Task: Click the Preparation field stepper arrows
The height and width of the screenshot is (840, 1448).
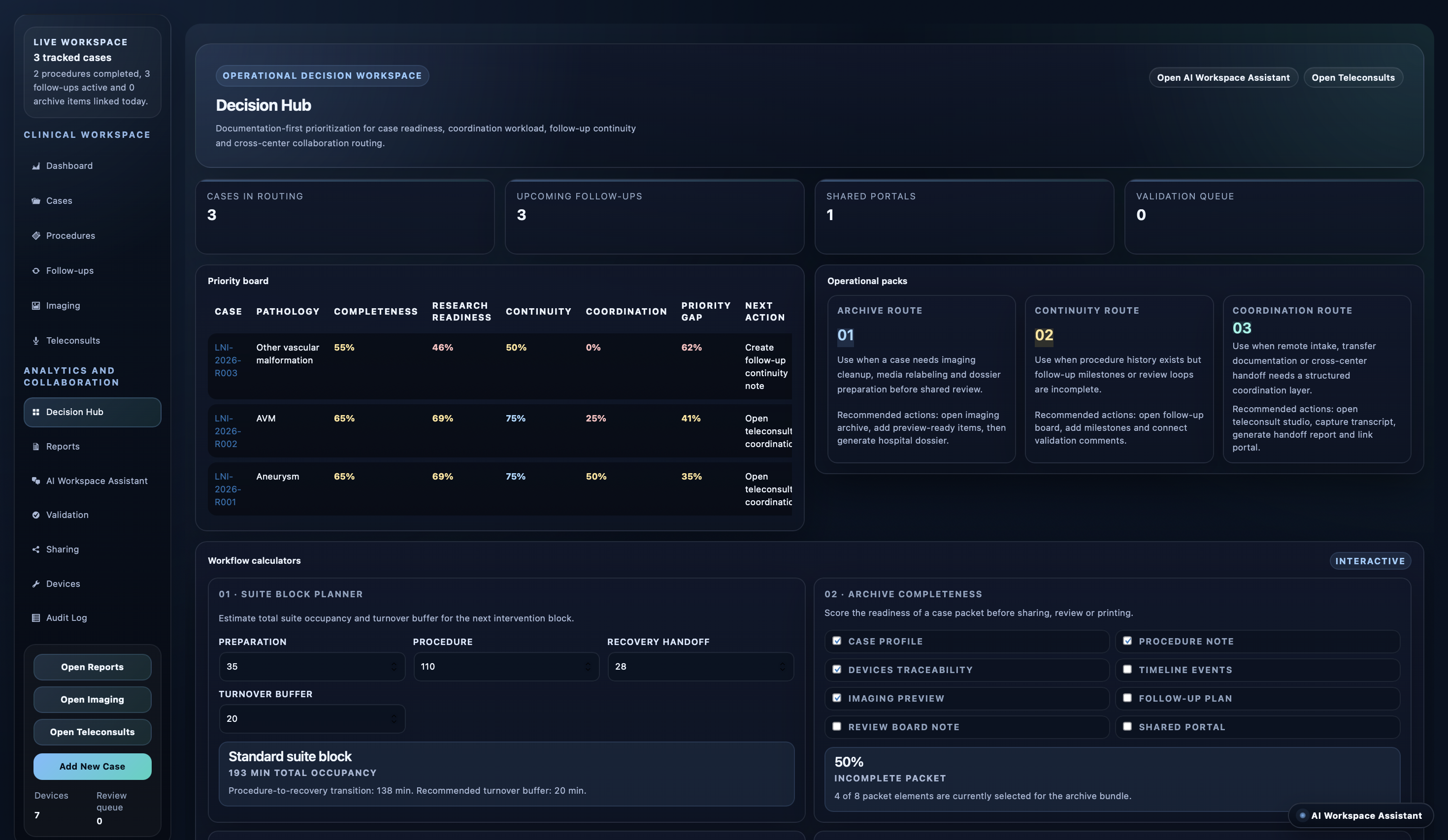Action: 394,667
